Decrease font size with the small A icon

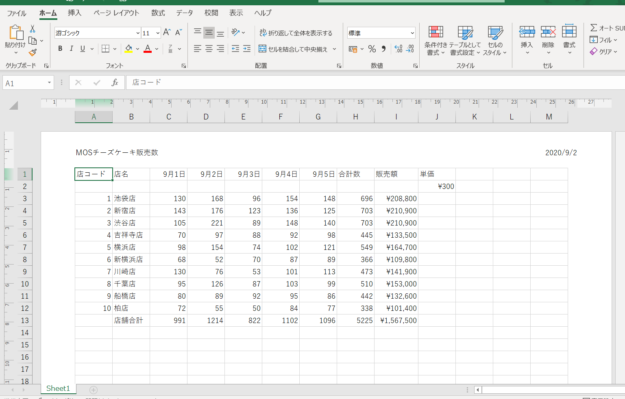click(x=178, y=33)
